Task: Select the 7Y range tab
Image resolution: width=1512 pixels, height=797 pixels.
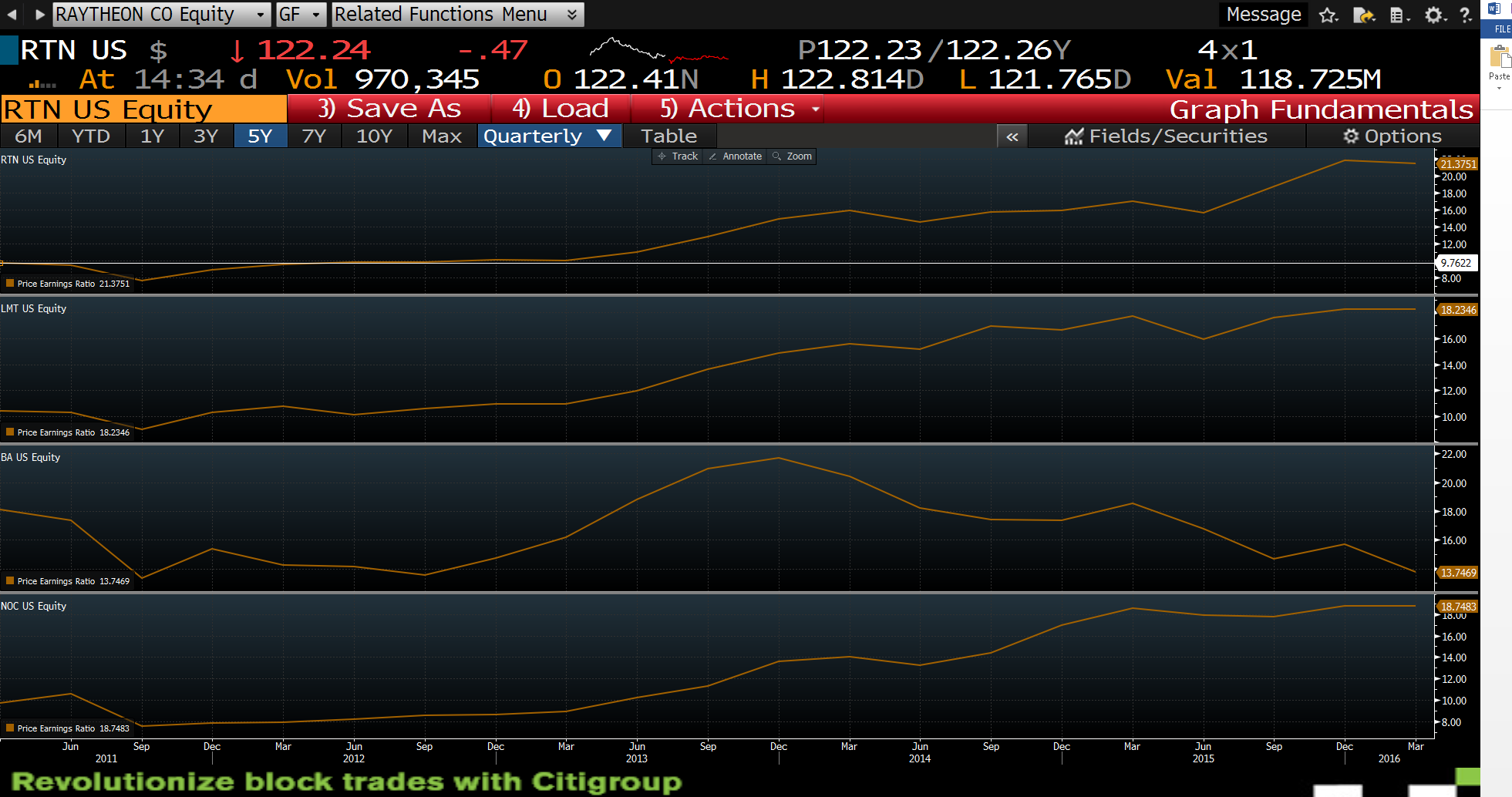Action: (x=314, y=136)
